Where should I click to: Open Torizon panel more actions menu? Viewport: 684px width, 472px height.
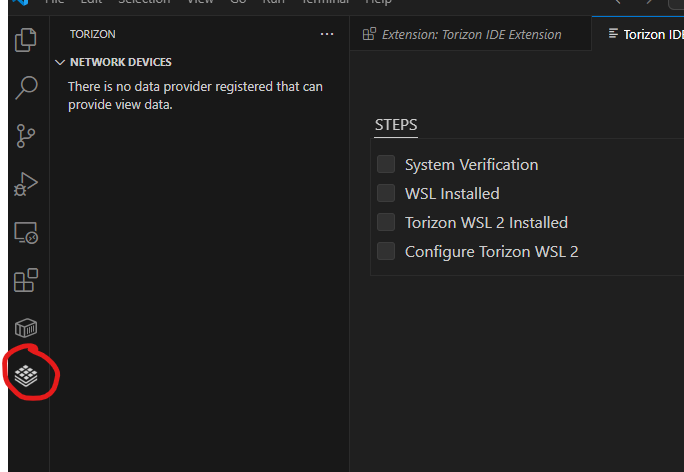coord(327,34)
